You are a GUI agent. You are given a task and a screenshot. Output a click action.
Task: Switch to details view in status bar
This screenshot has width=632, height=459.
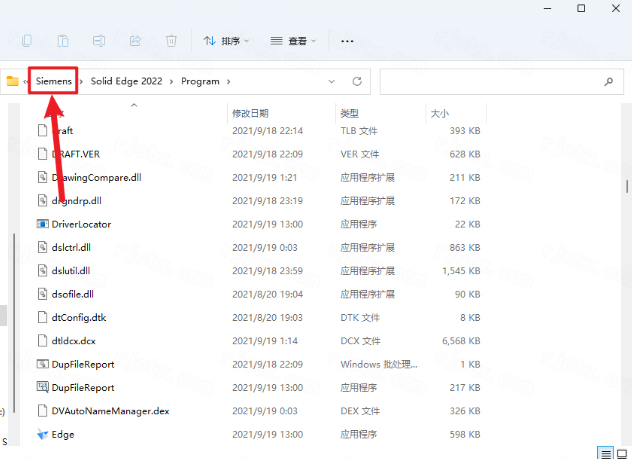(605, 451)
